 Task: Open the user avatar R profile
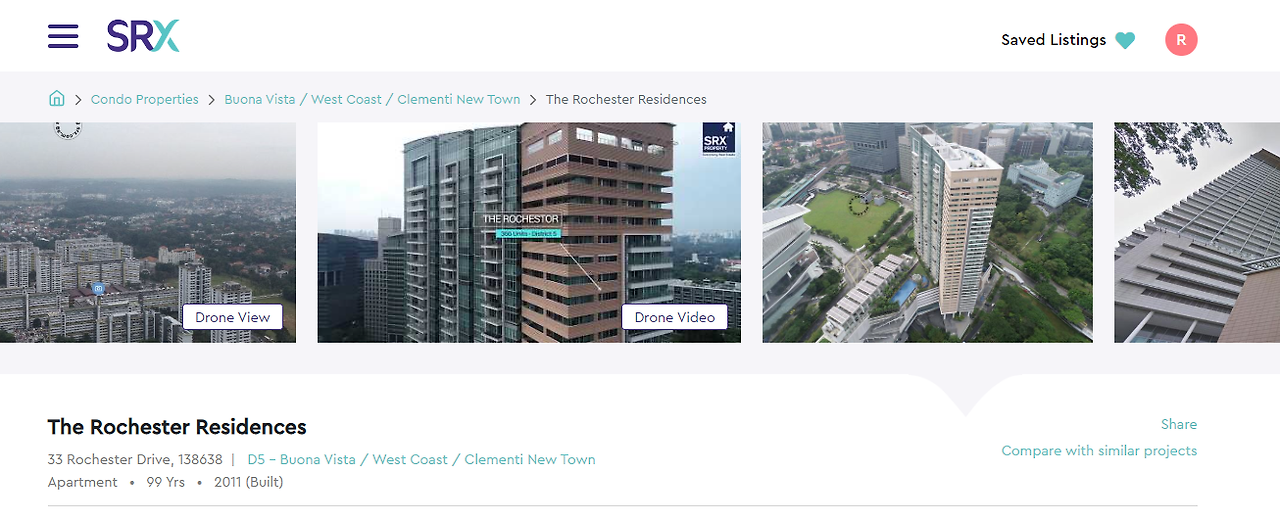pos(1181,40)
